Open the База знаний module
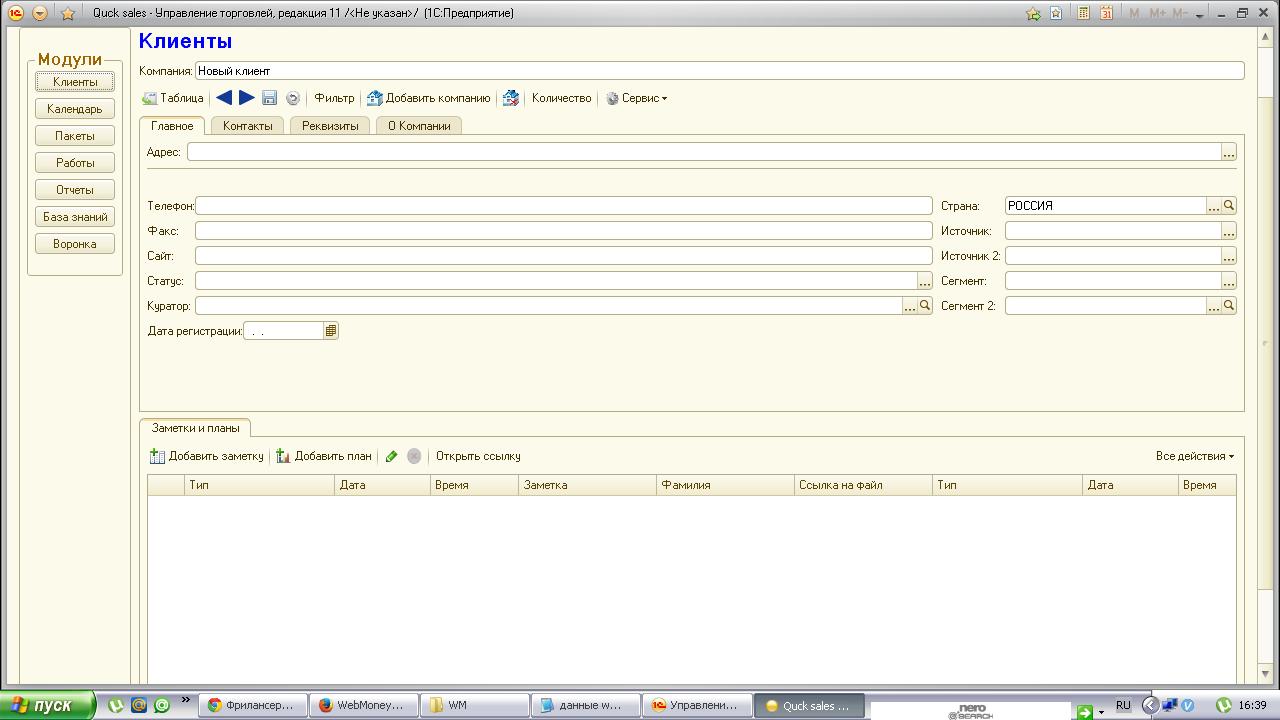This screenshot has height=720, width=1280. (75, 217)
